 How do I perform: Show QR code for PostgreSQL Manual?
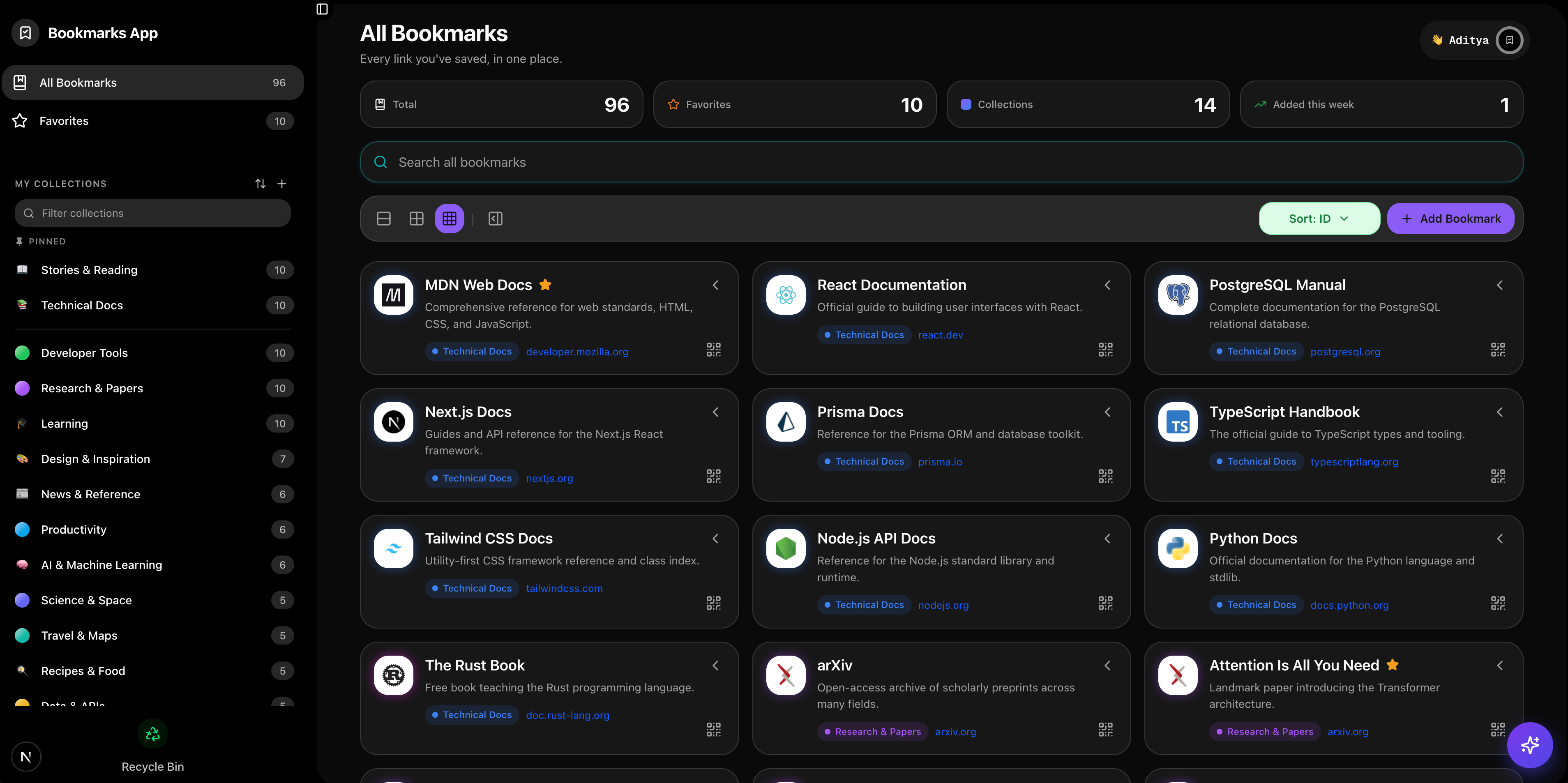coord(1498,349)
